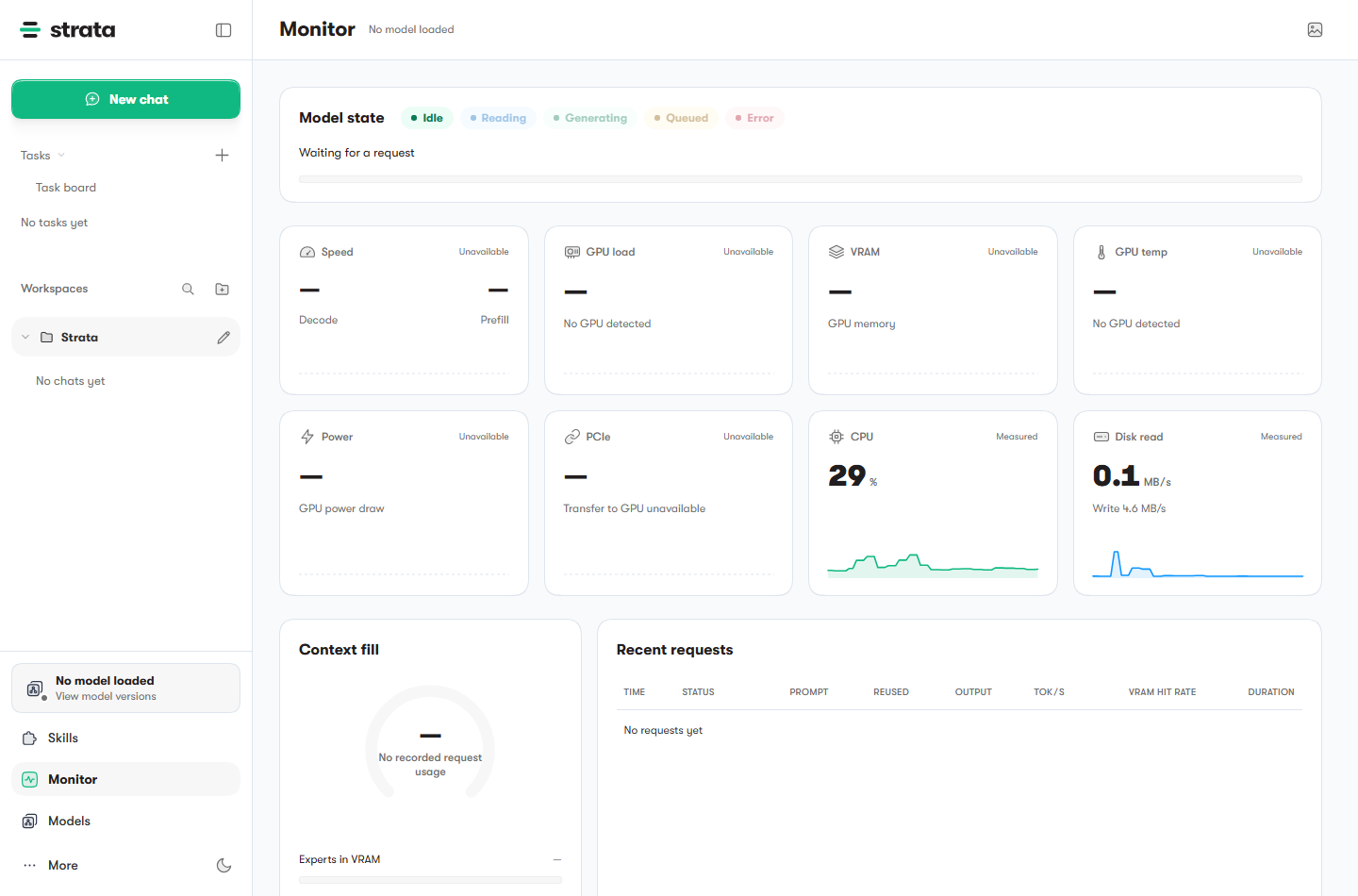Click the Disk read drive icon

(1101, 437)
